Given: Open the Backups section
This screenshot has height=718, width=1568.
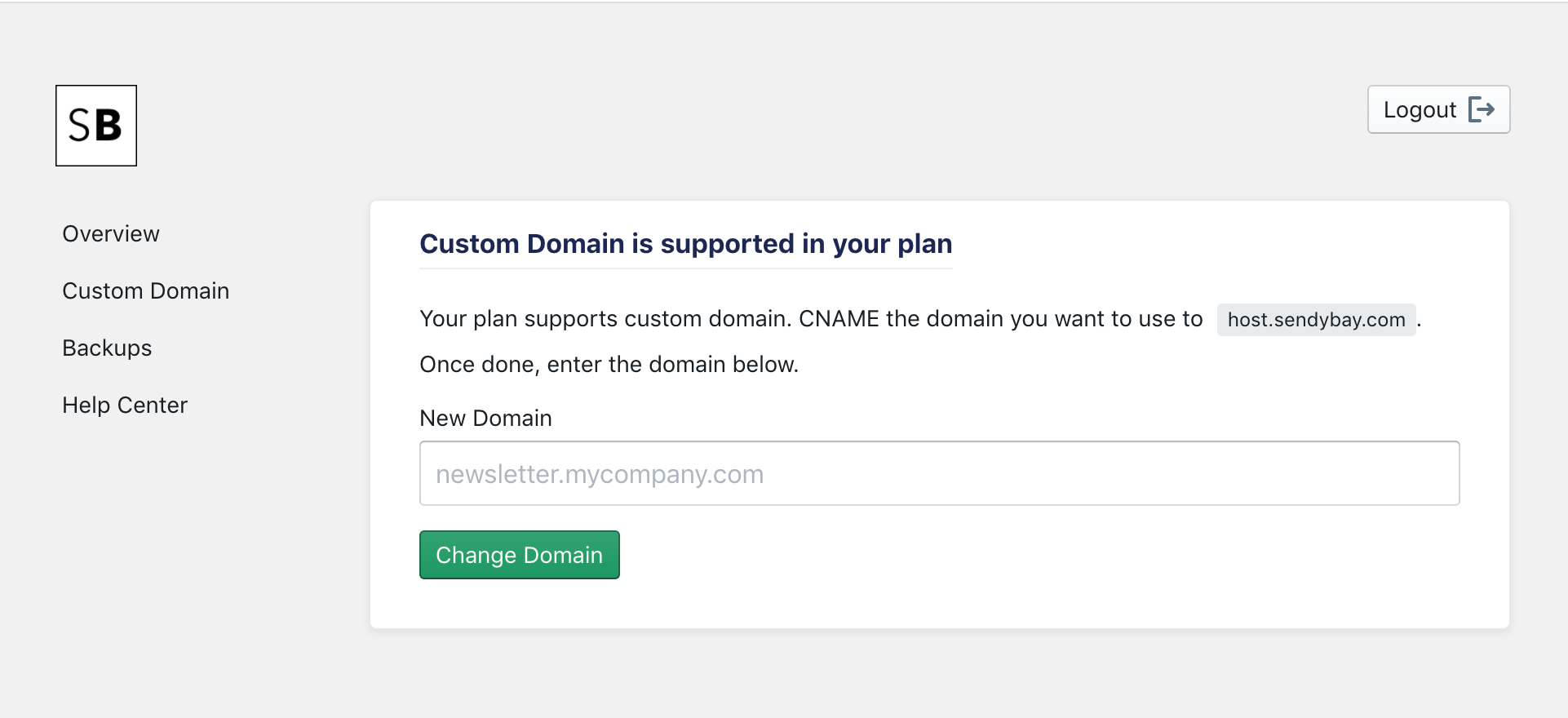Looking at the screenshot, I should pyautogui.click(x=107, y=348).
